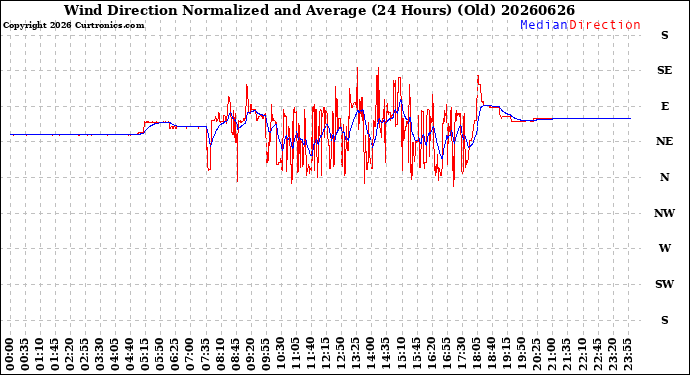The width and height of the screenshot is (690, 375).
Task: Click the 02:55 time label
Action: click(85, 354)
